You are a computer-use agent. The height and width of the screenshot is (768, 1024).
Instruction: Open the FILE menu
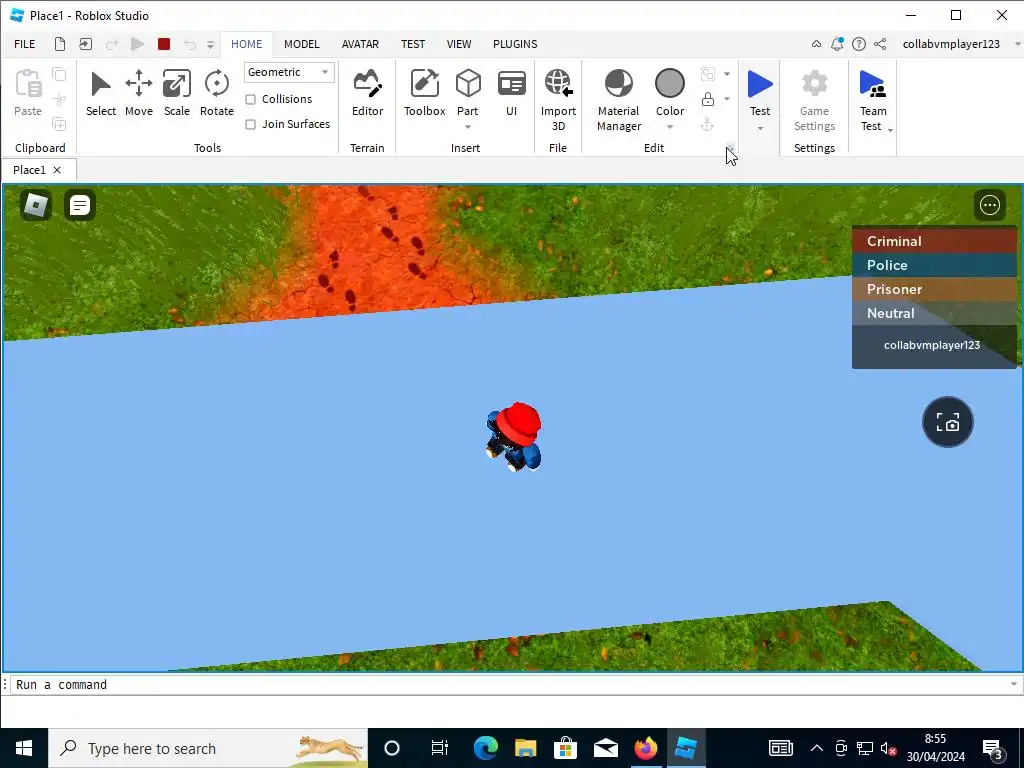click(25, 44)
